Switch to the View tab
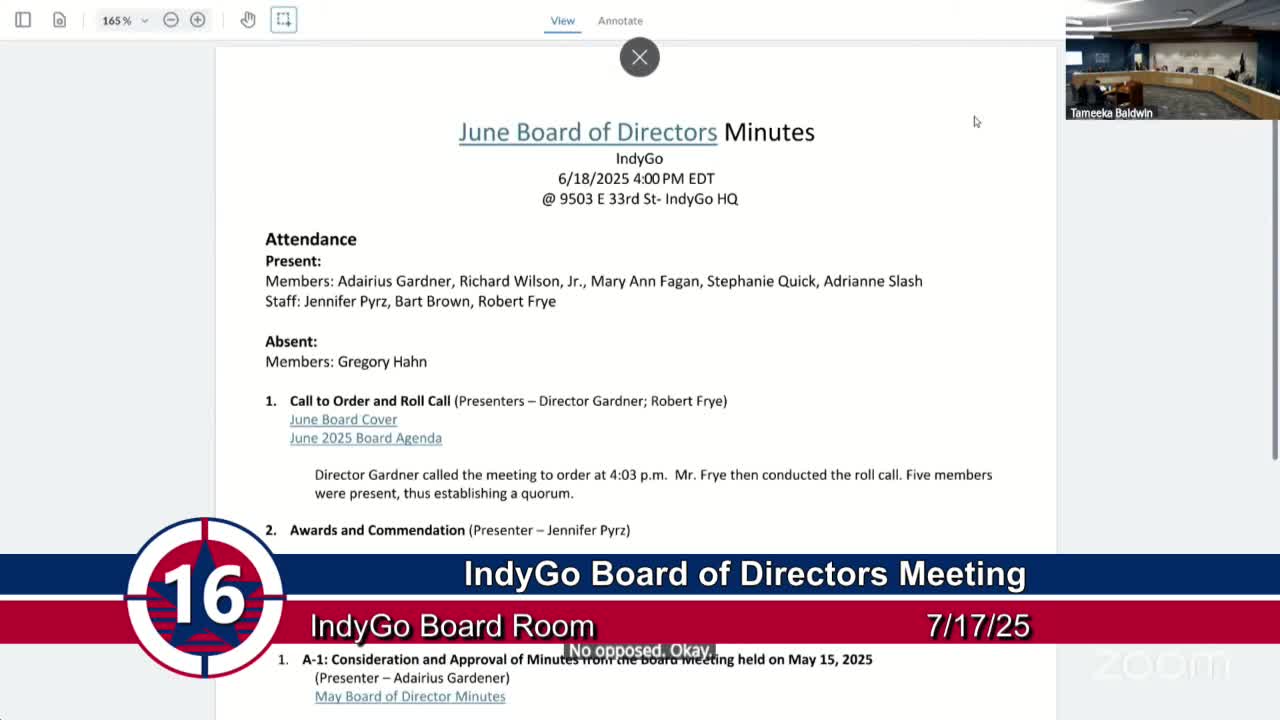Image resolution: width=1280 pixels, height=720 pixels. (562, 20)
